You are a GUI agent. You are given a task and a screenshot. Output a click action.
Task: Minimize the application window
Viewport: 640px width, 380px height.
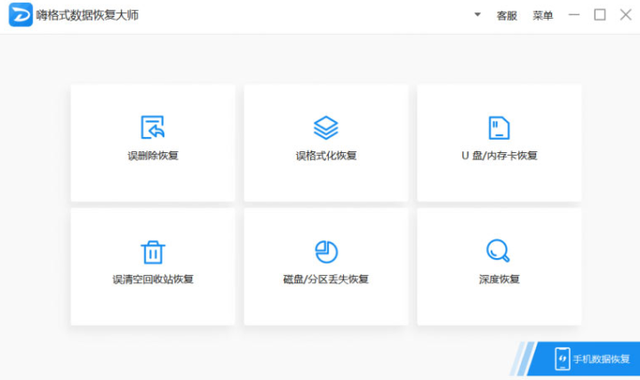point(574,15)
